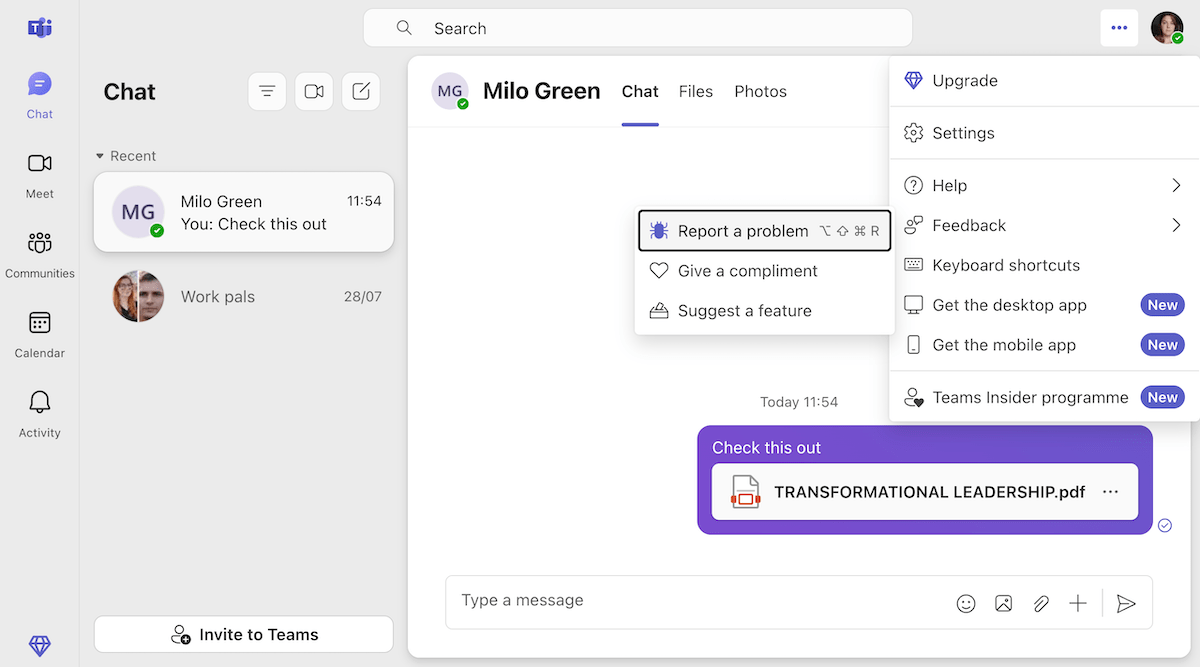
Task: Choose Get the mobile app
Action: (x=1044, y=345)
